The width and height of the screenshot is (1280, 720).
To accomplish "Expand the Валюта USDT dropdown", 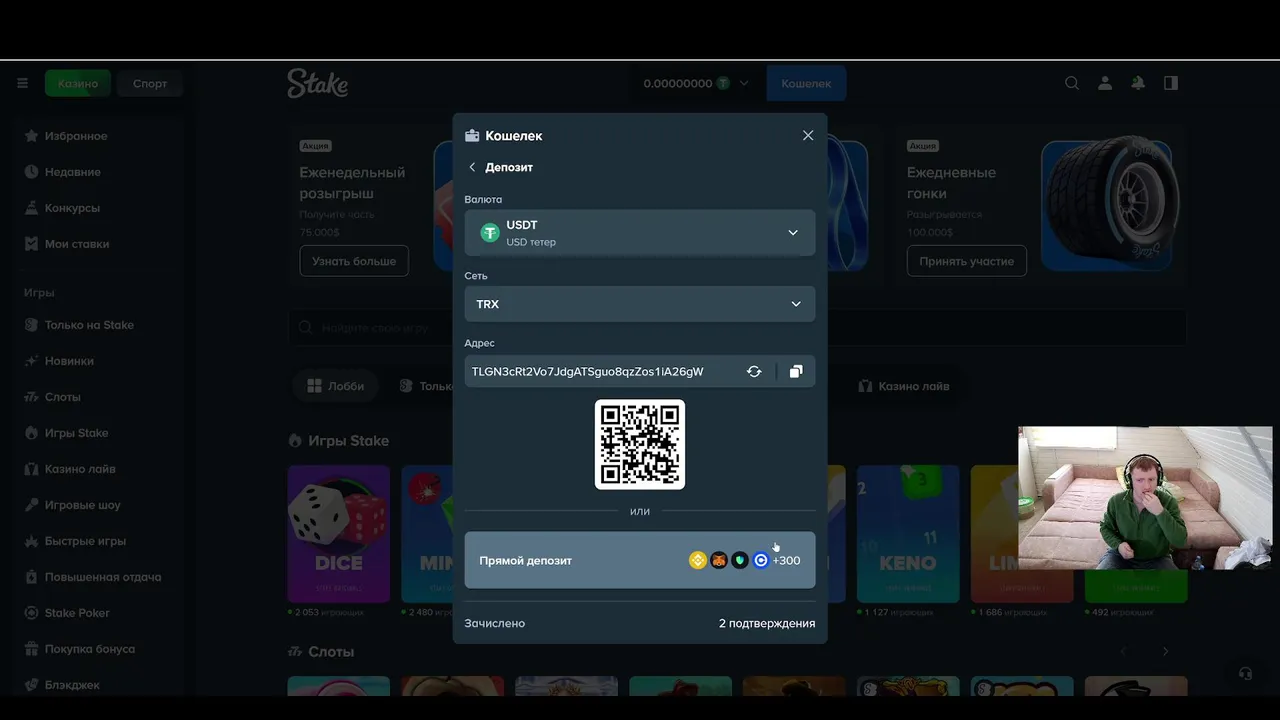I will (640, 232).
